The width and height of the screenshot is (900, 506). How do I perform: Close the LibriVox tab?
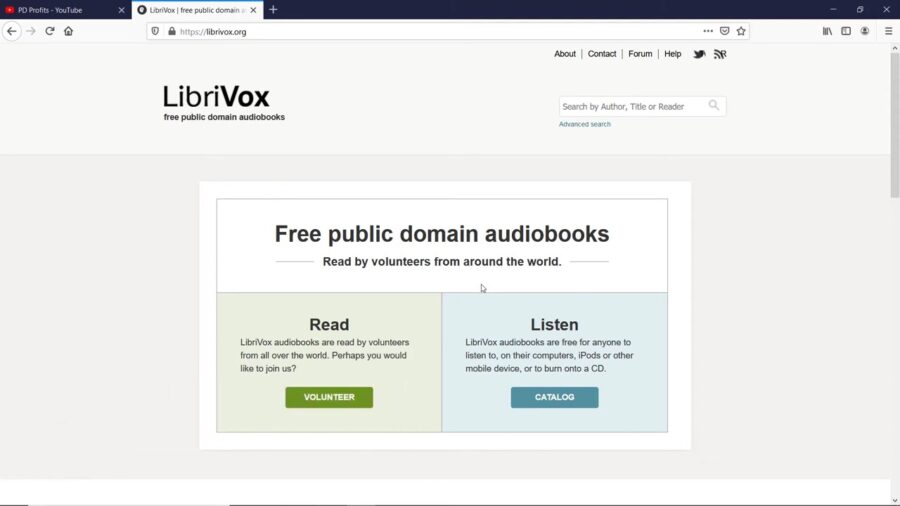pos(253,10)
